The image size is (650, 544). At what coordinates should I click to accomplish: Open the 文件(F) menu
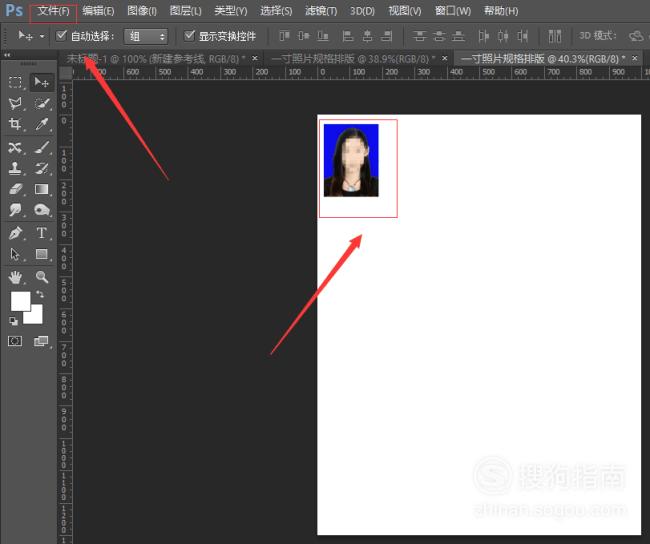coord(53,11)
